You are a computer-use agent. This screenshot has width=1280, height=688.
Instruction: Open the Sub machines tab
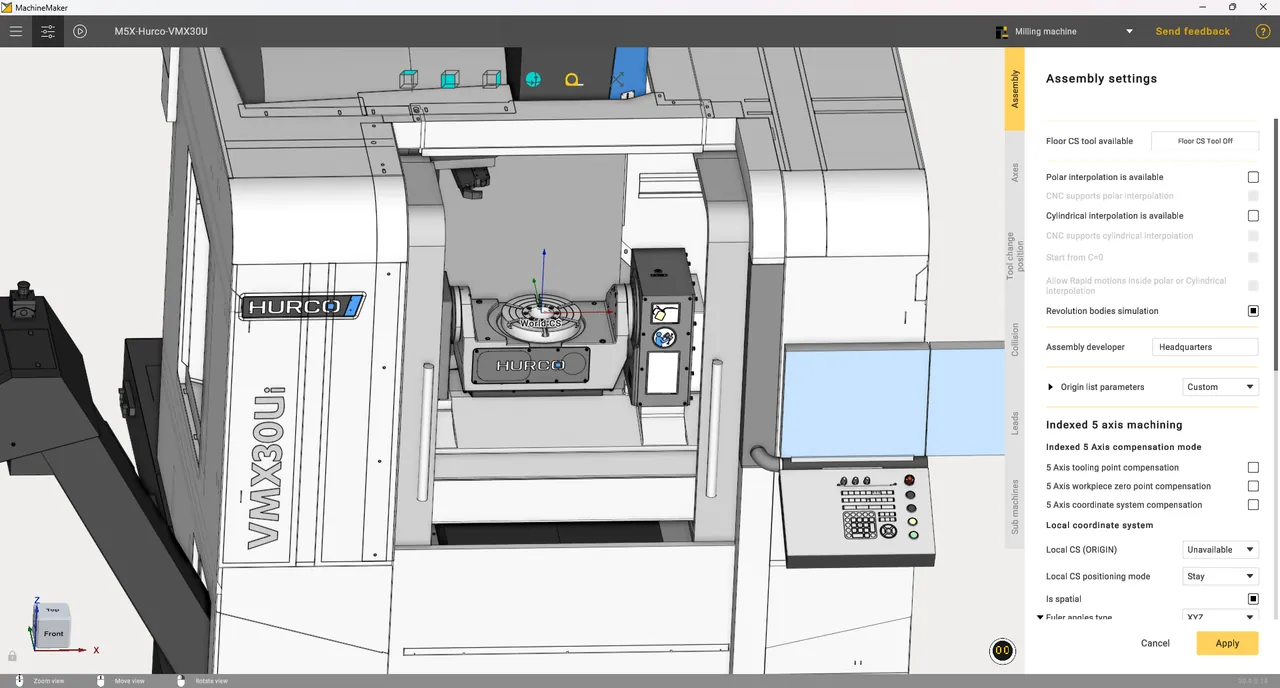tap(1015, 507)
